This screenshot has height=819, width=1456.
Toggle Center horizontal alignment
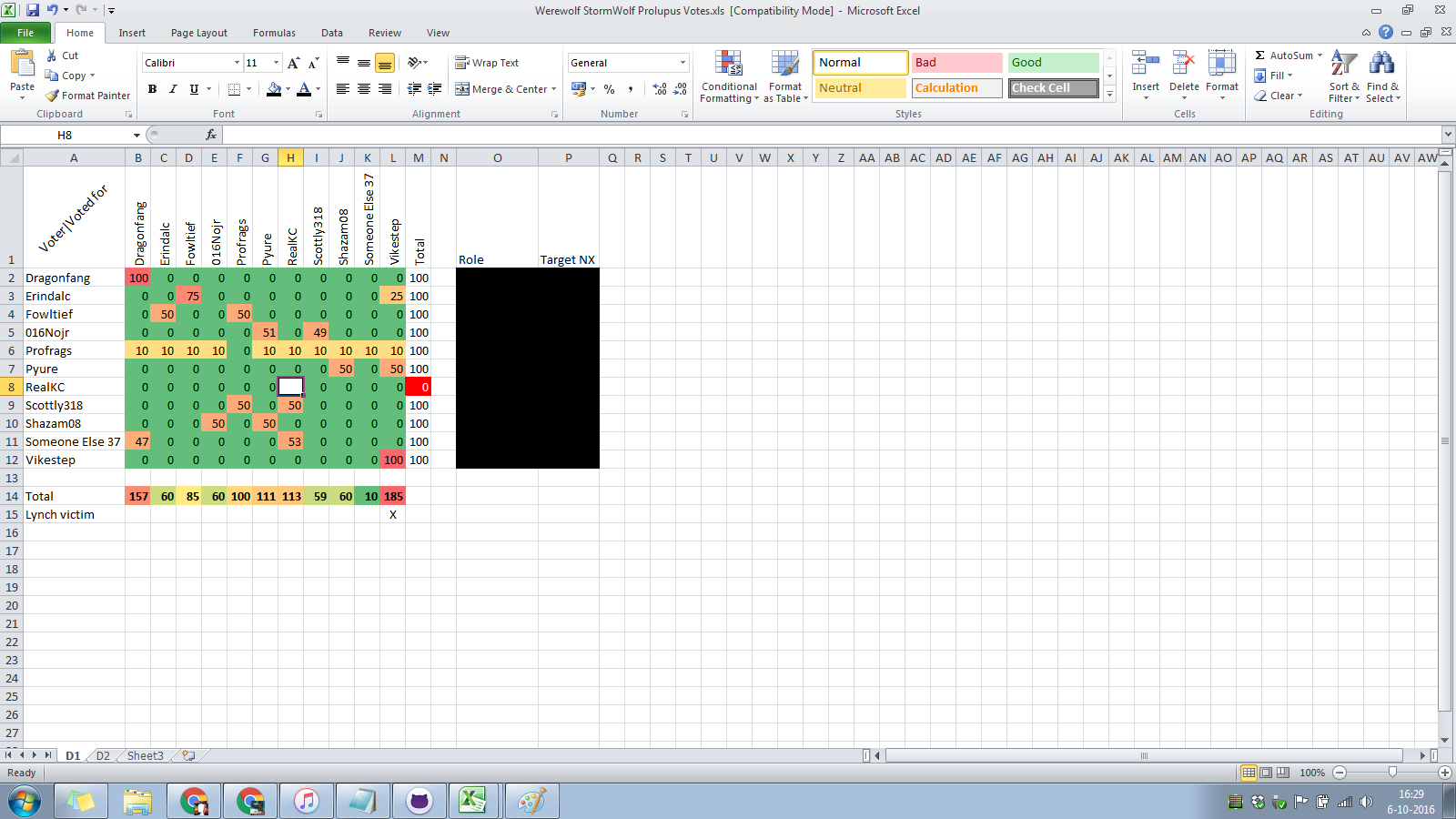[x=364, y=89]
